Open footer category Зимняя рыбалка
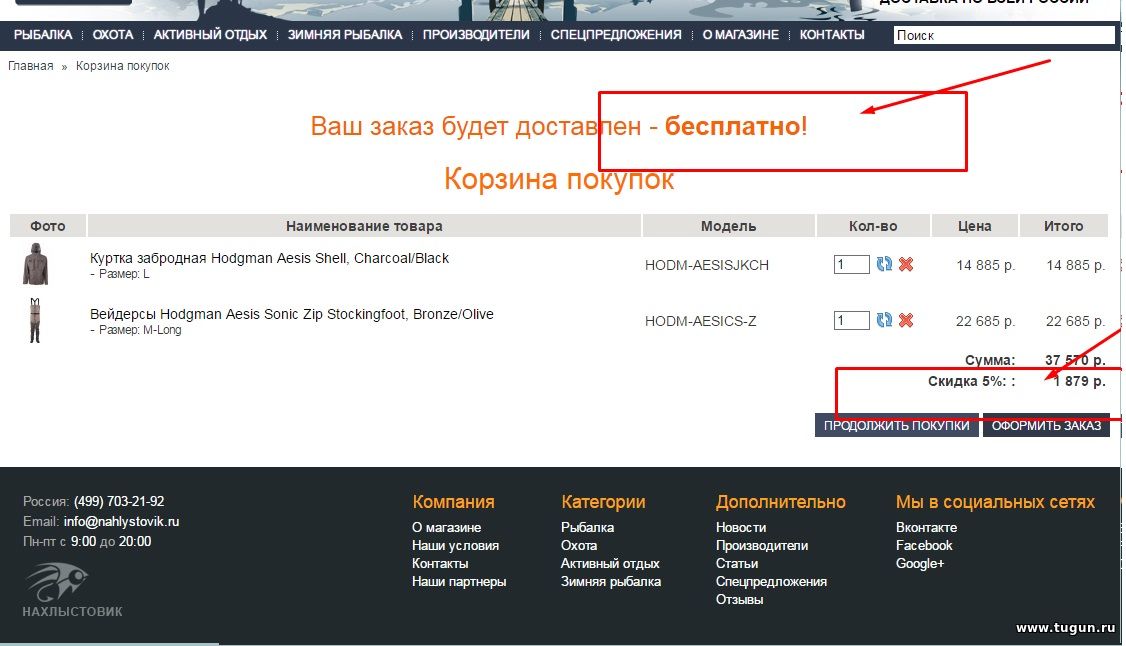Image resolution: width=1126 pixels, height=646 pixels. click(610, 581)
